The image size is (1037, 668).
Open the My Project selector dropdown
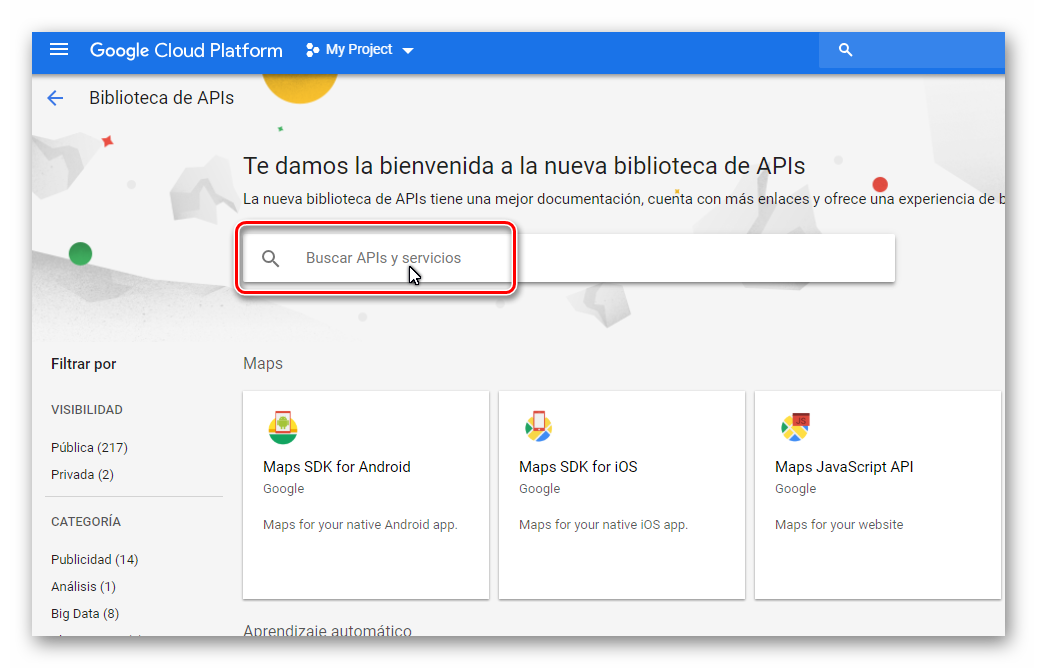point(360,50)
